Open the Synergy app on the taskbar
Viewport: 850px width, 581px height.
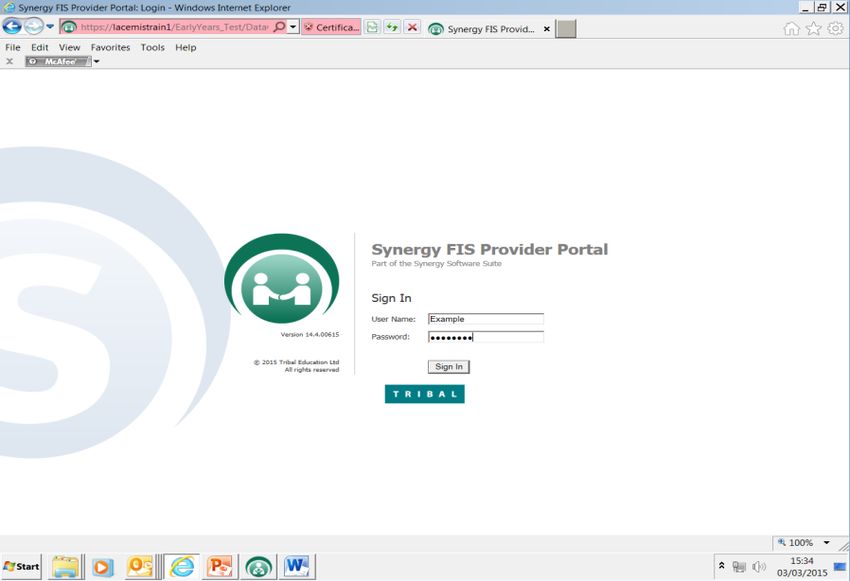[259, 567]
